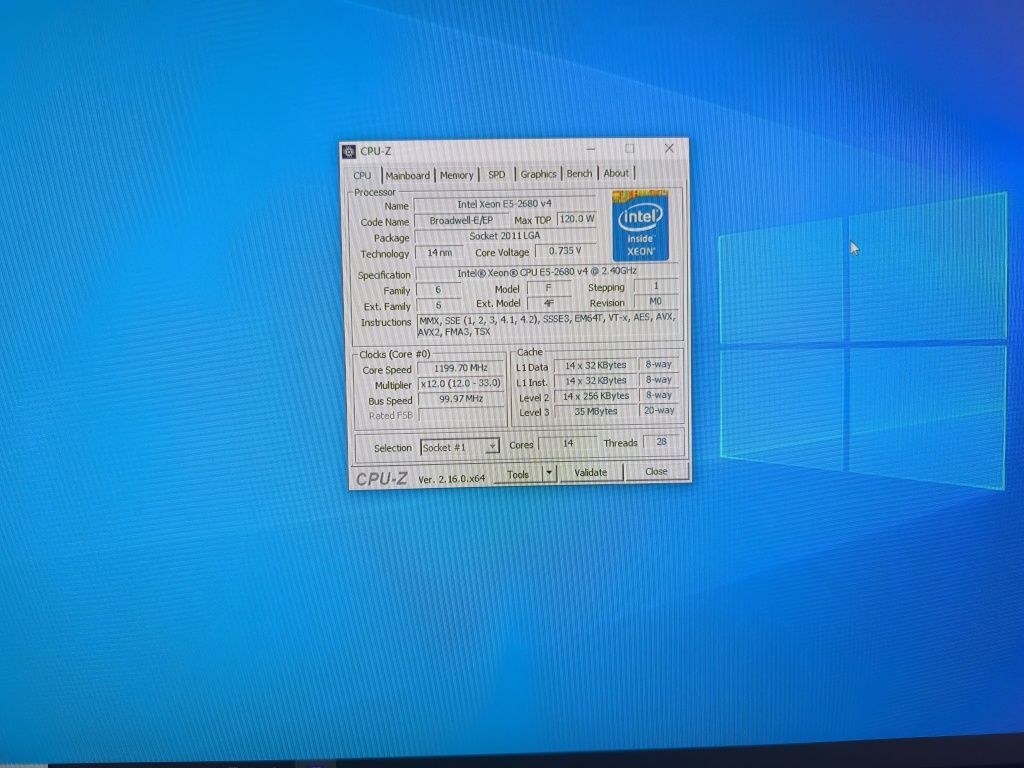Click the Tools button
The width and height of the screenshot is (1024, 768).
pyautogui.click(x=518, y=474)
